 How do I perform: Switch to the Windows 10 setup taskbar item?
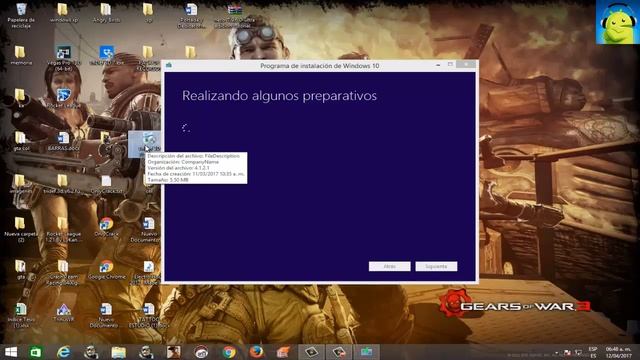(x=367, y=352)
